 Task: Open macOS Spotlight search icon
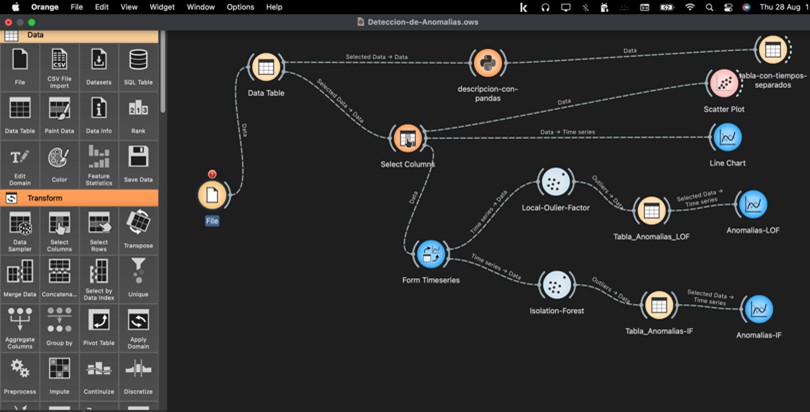click(708, 7)
